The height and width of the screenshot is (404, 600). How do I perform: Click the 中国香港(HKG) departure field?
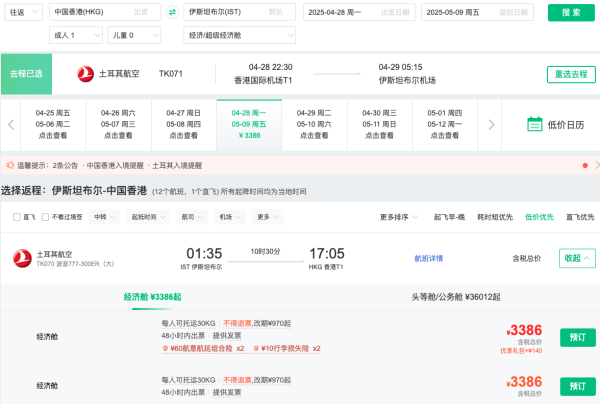pos(105,12)
